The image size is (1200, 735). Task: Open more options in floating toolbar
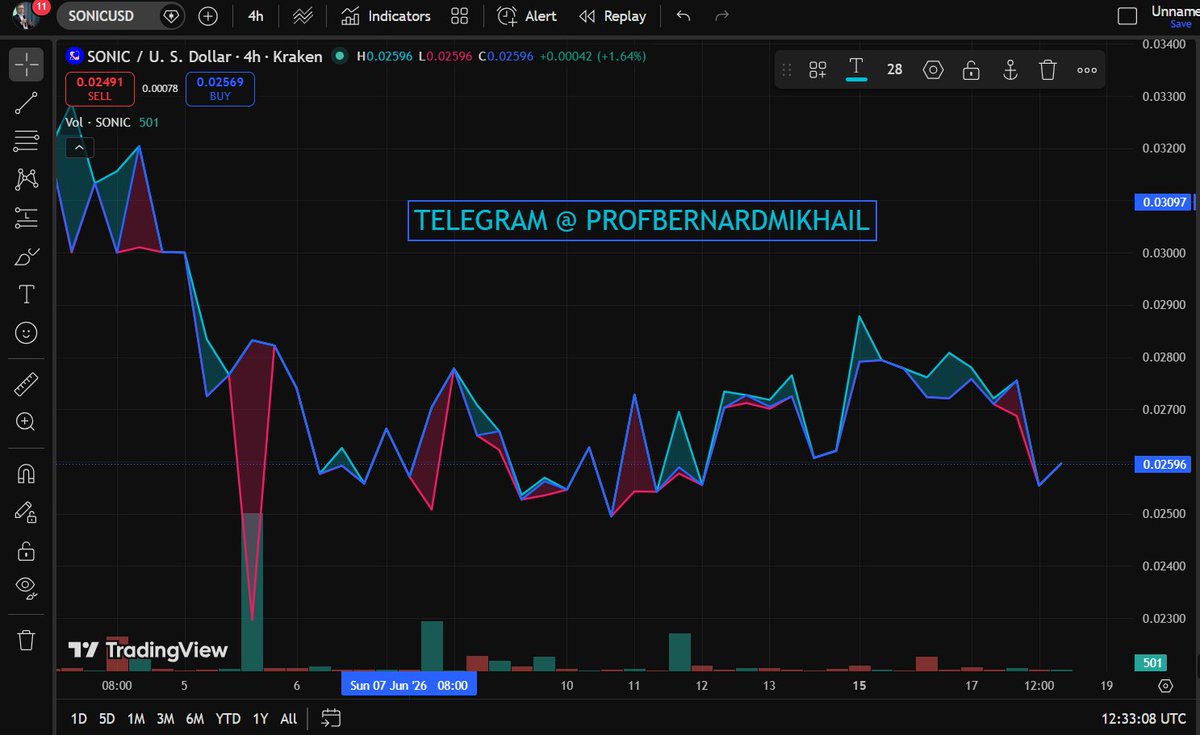[x=1087, y=69]
